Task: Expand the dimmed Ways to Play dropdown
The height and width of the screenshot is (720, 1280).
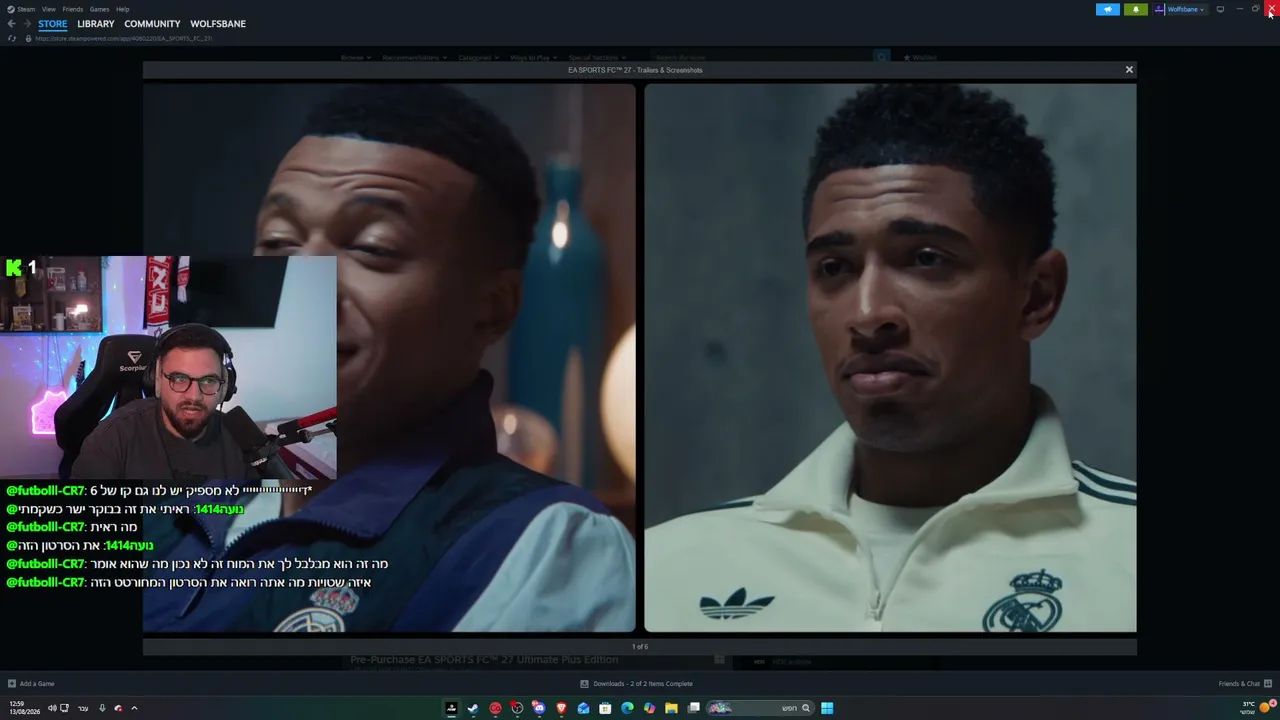Action: 534,58
